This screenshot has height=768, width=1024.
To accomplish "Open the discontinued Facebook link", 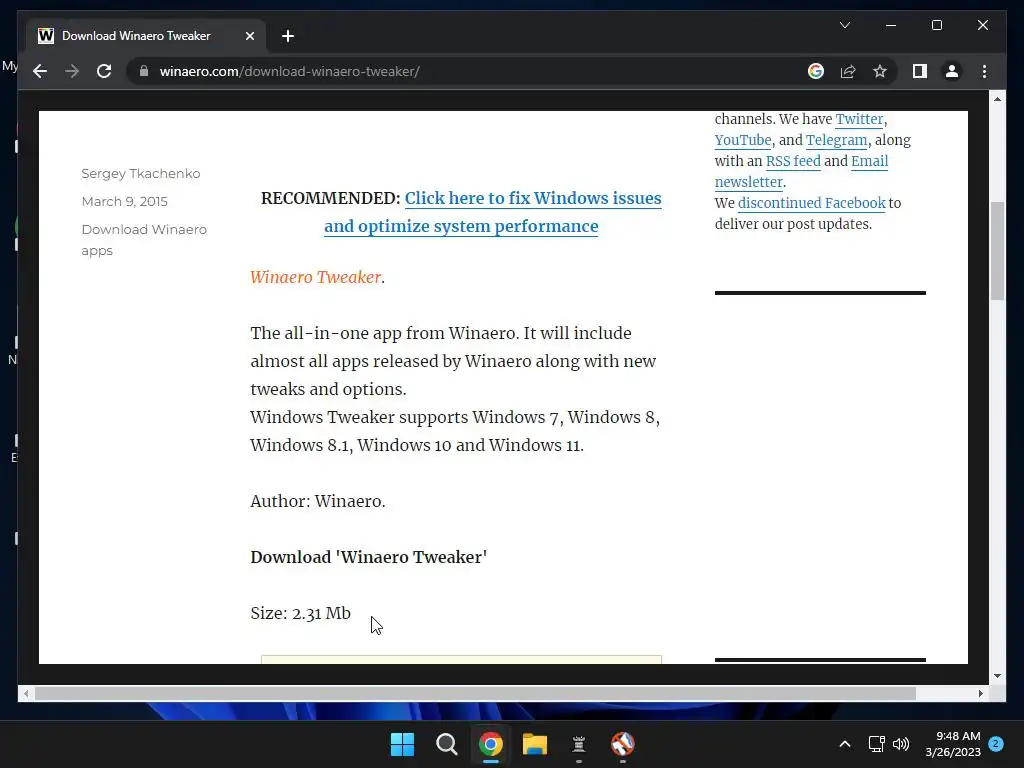I will [x=811, y=202].
